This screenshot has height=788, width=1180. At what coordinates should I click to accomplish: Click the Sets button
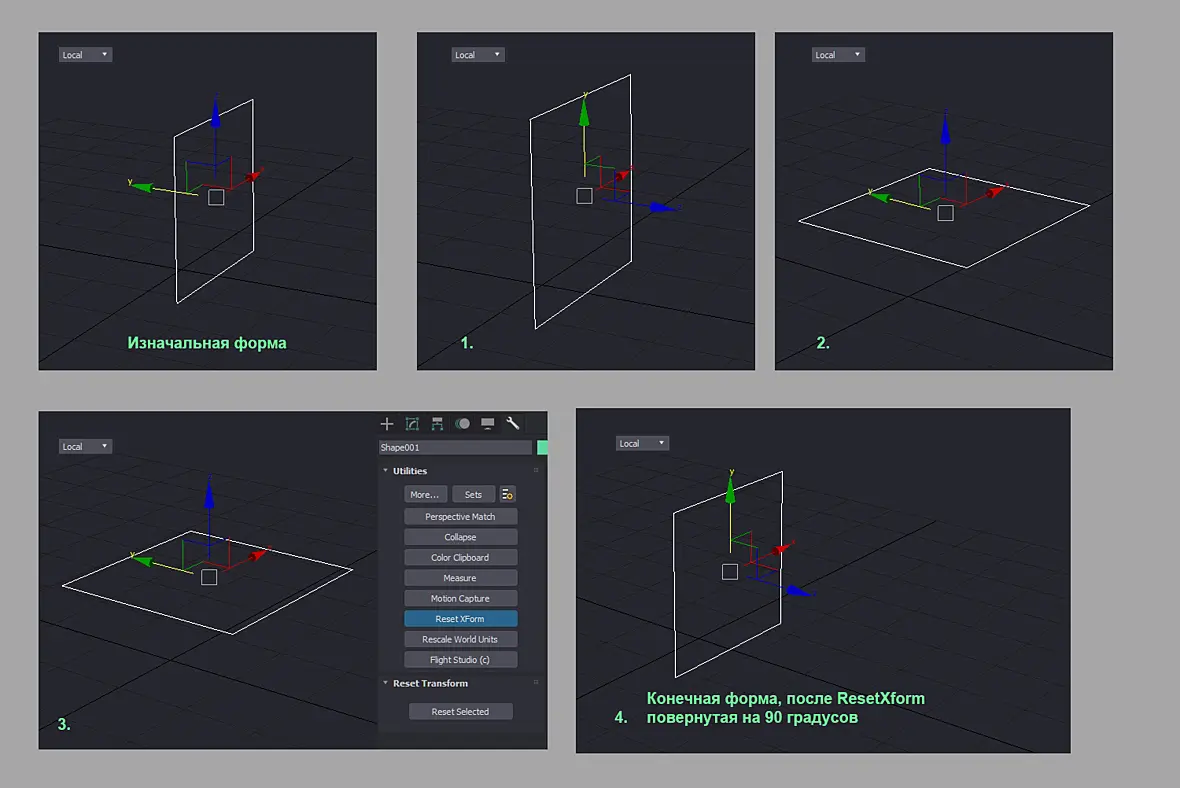click(x=473, y=494)
